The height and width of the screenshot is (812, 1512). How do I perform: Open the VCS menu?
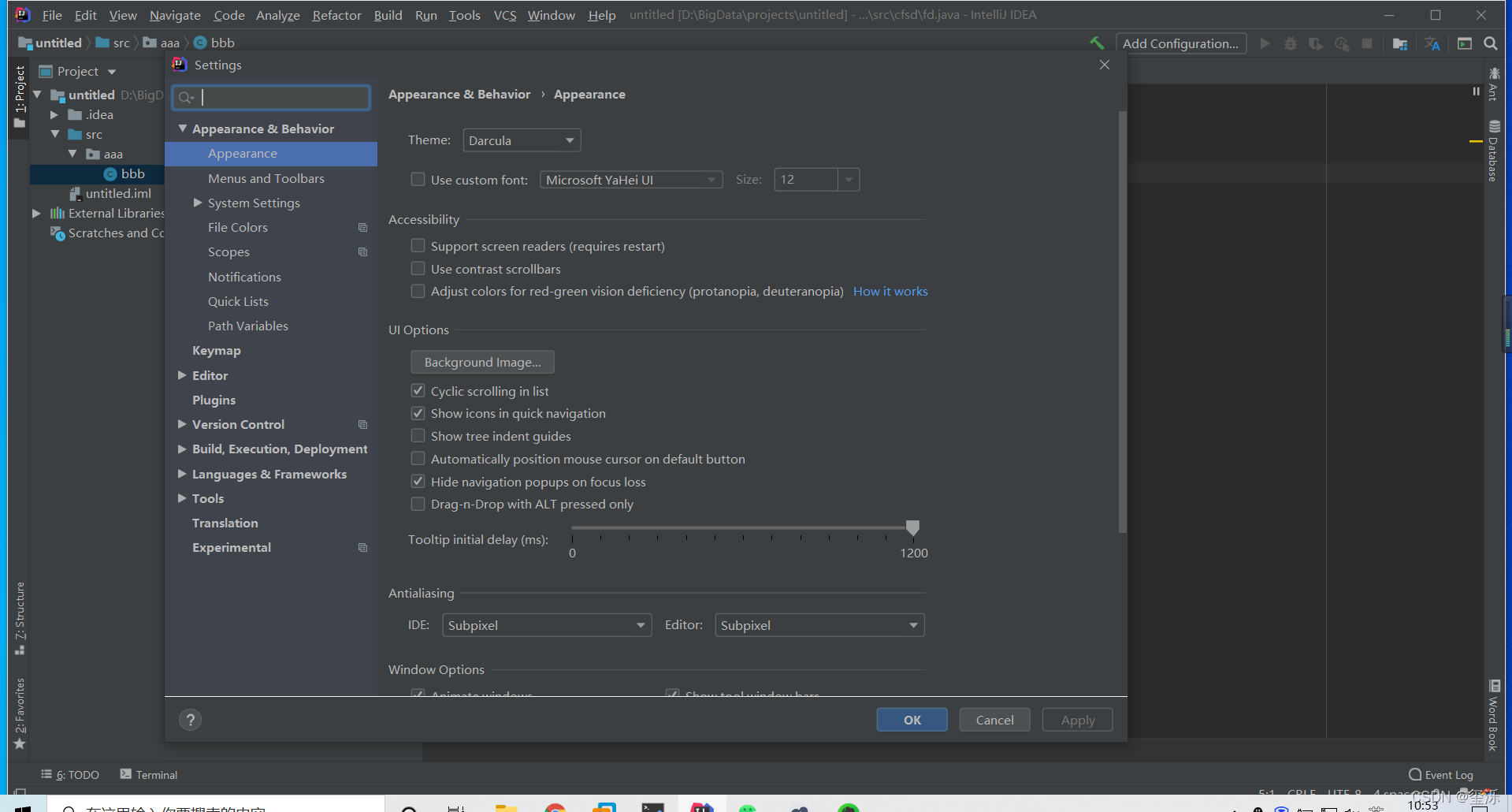[505, 15]
